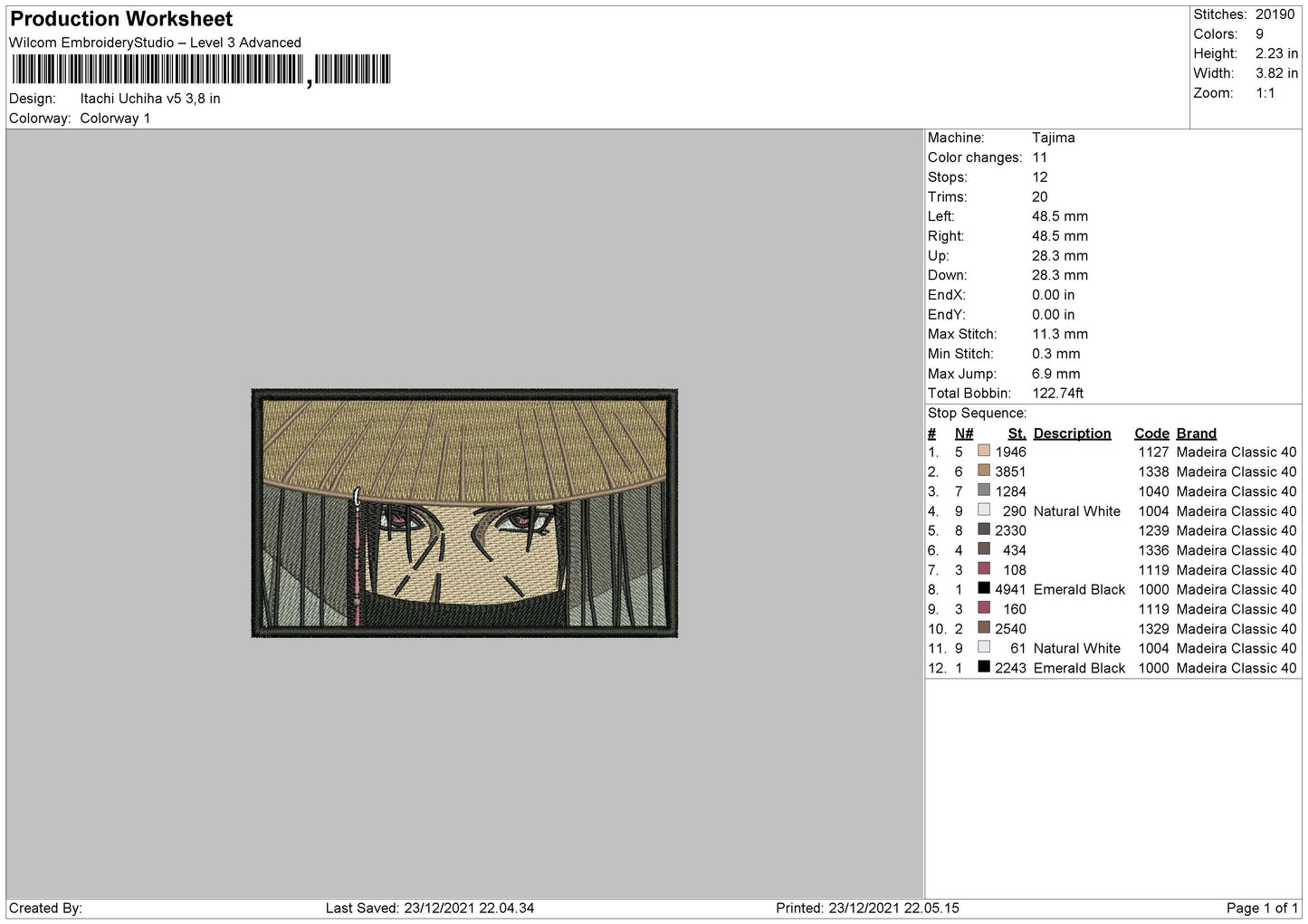The height and width of the screenshot is (924, 1308).
Task: Click the 'Production Worksheet' title
Action: tap(121, 19)
